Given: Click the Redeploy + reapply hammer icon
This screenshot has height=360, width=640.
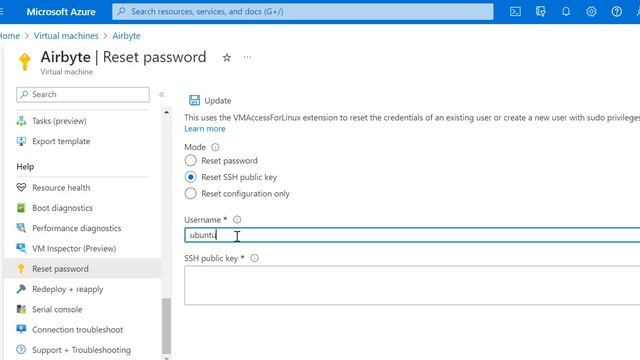Looking at the screenshot, I should (21, 289).
